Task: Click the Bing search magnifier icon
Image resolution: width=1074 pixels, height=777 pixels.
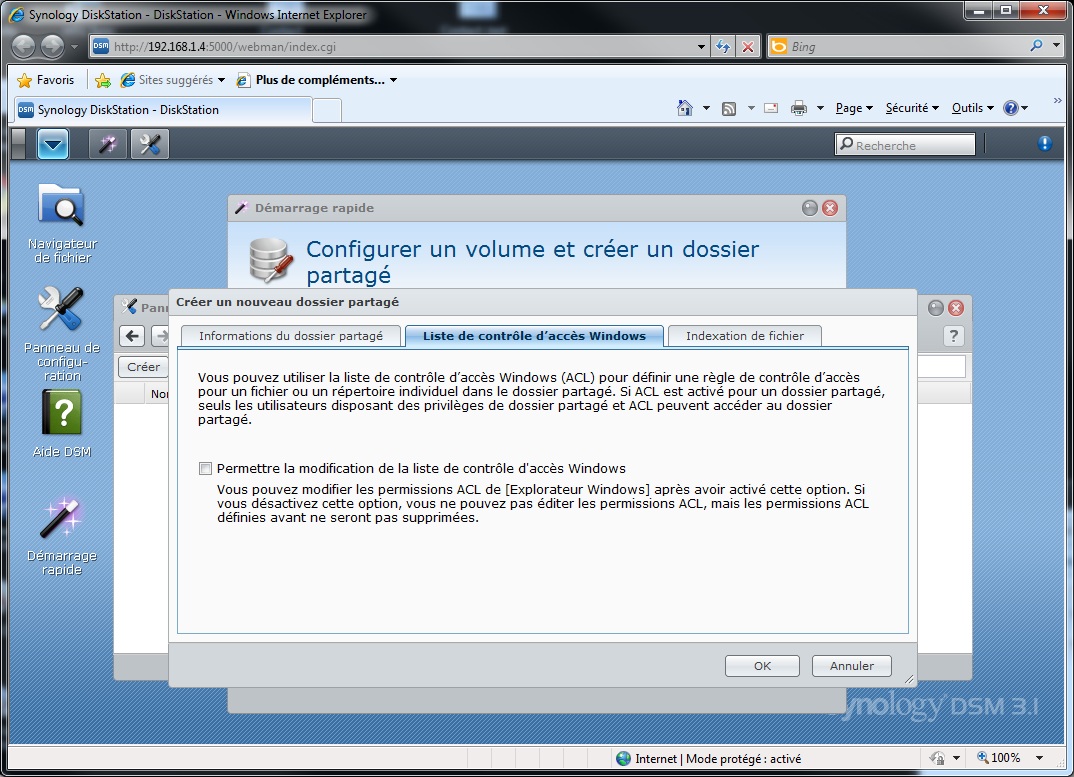Action: tap(1036, 46)
